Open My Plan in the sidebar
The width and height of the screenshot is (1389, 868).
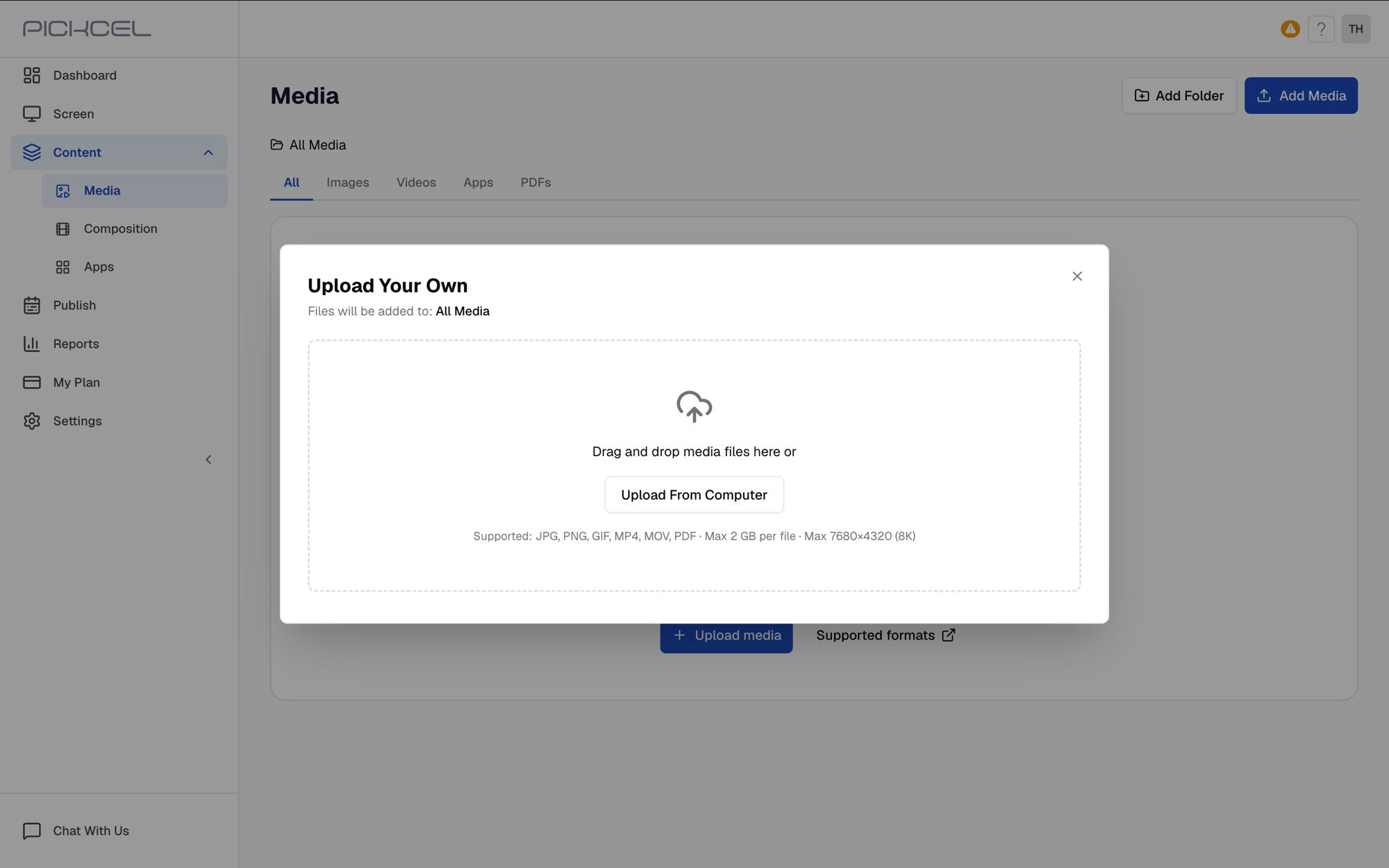click(x=119, y=383)
